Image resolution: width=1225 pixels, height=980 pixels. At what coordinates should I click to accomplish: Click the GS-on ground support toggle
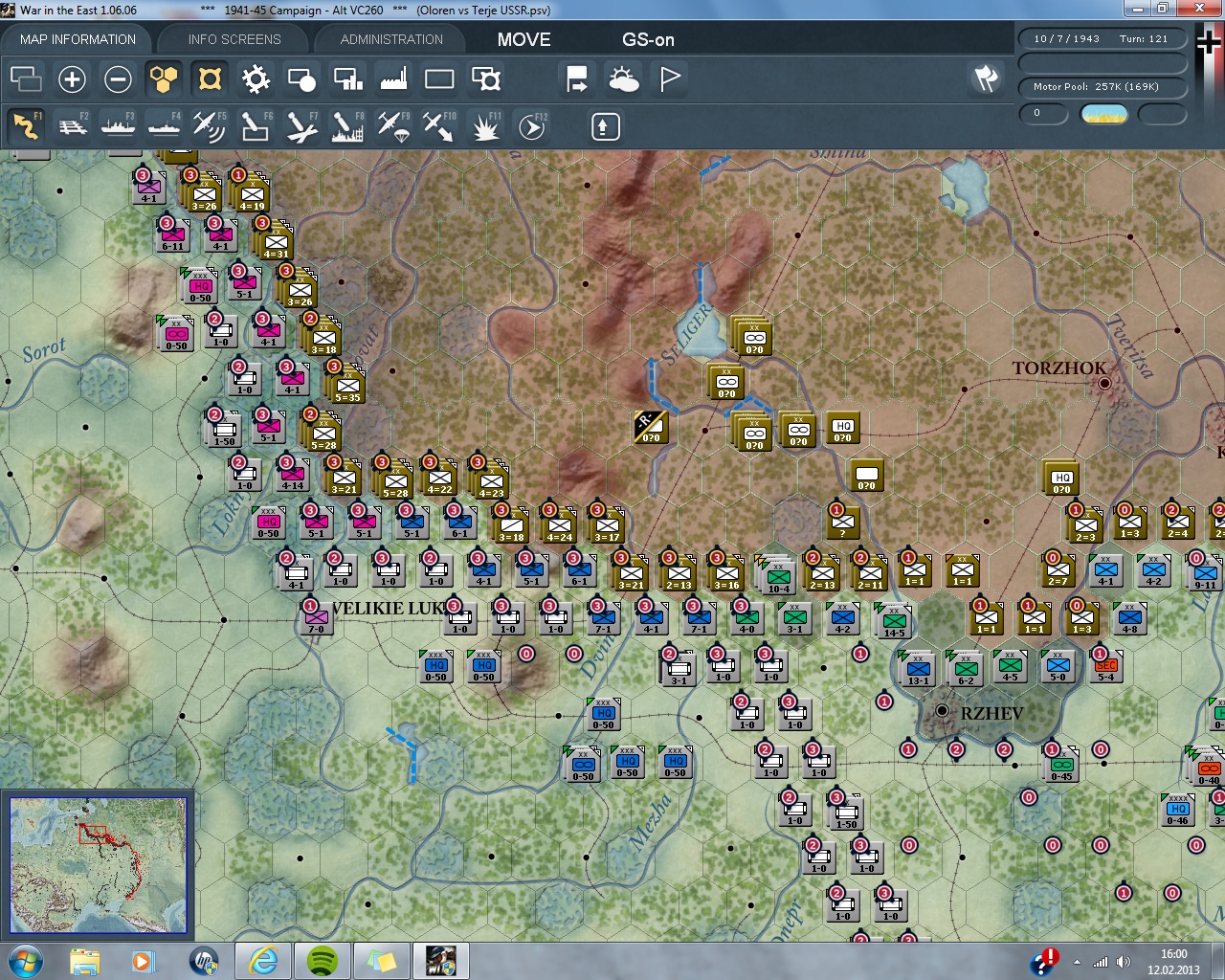pyautogui.click(x=648, y=39)
